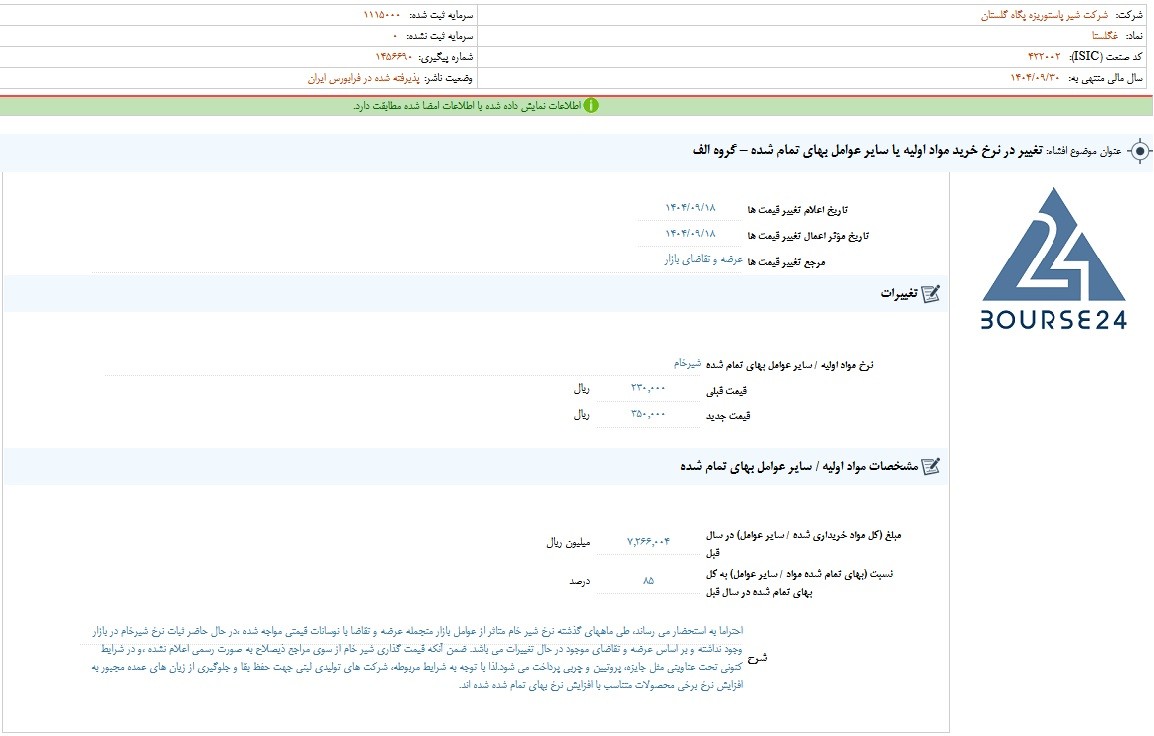Viewport: 1154px width, 736px height.
Task: Click the مشخصات مواد اولیه section heading text
Action: 799,467
